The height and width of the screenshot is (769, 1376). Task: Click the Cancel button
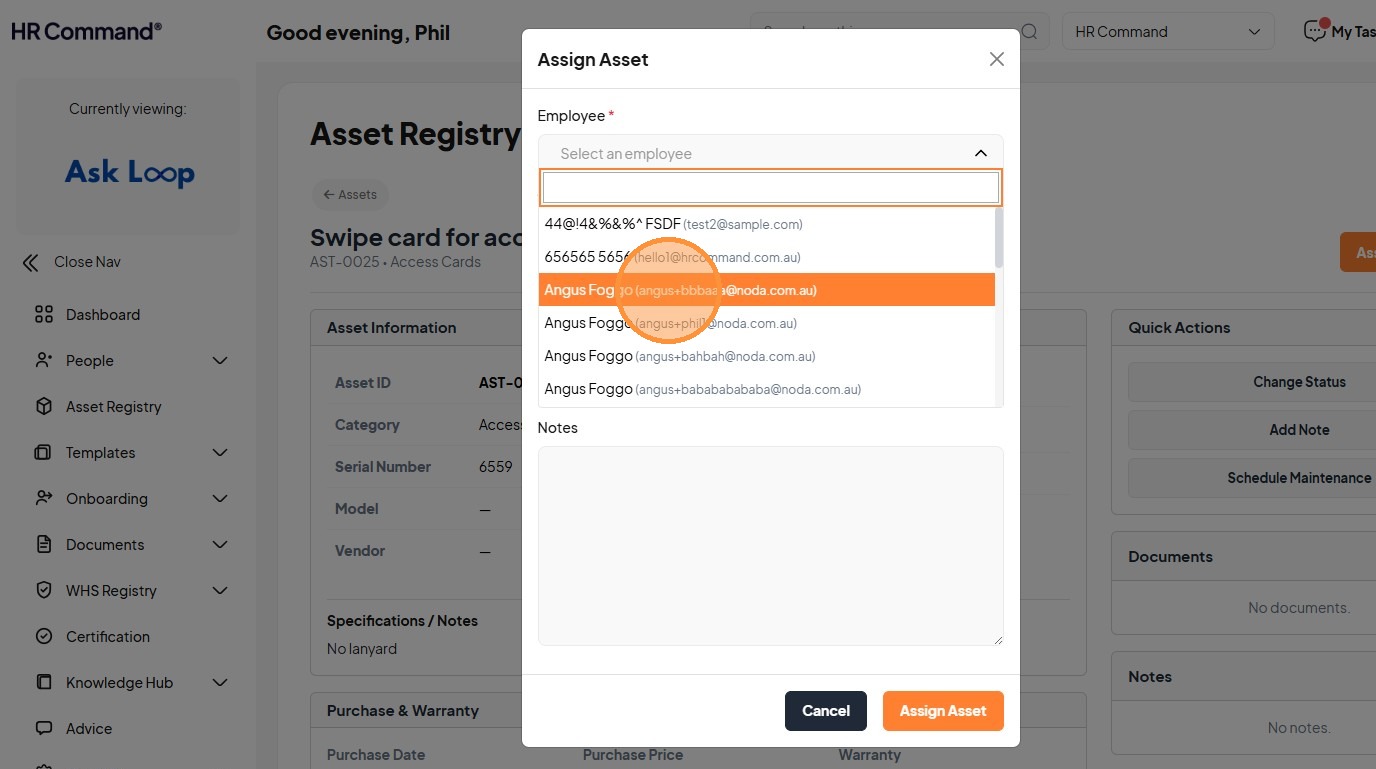[x=825, y=711]
